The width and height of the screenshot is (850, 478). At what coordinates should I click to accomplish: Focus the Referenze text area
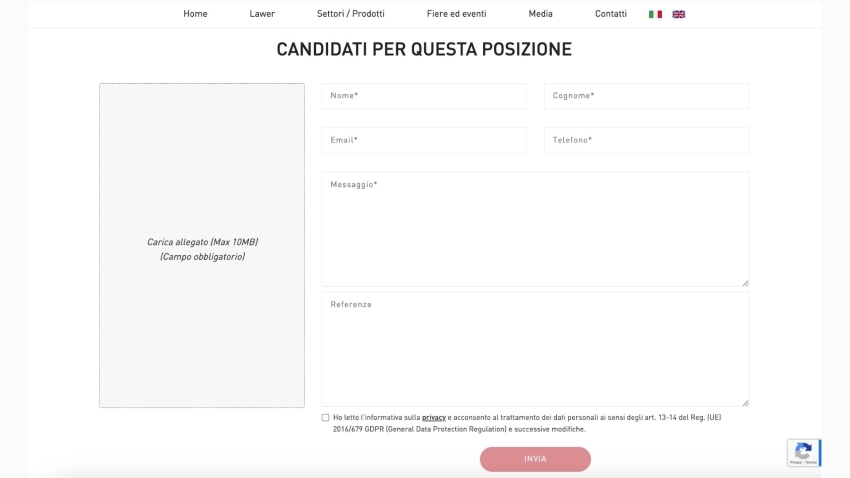click(535, 349)
